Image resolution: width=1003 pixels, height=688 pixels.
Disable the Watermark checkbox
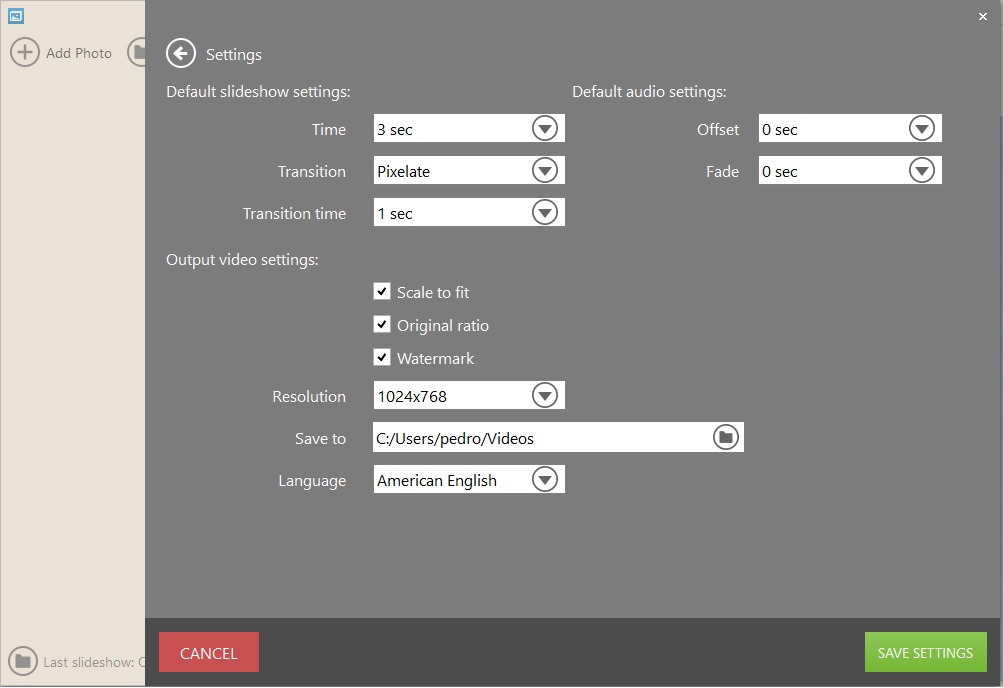[x=382, y=358]
